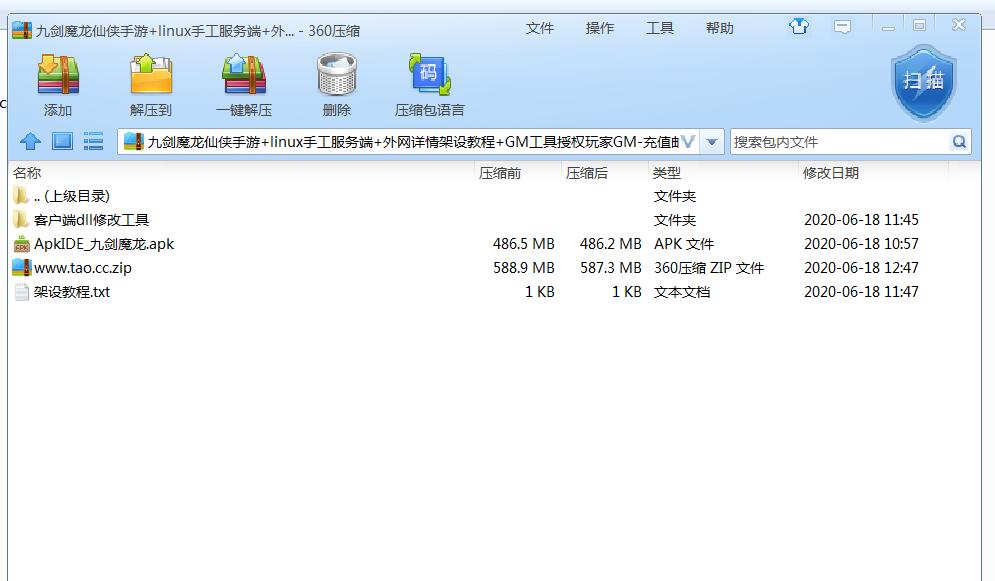Open the 文件 menu
The image size is (995, 581).
click(x=540, y=28)
